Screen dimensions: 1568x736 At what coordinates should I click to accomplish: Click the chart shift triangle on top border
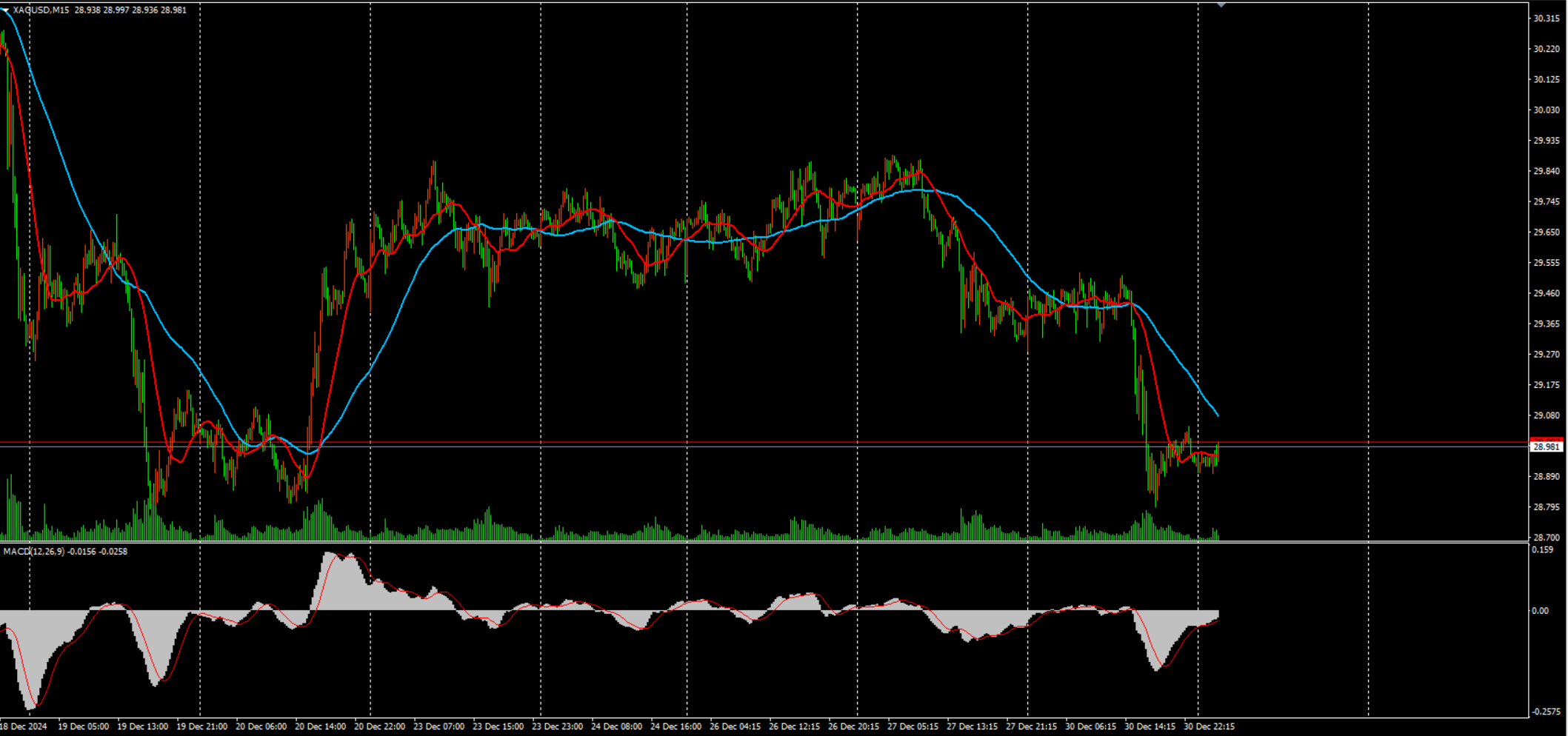click(x=1221, y=5)
